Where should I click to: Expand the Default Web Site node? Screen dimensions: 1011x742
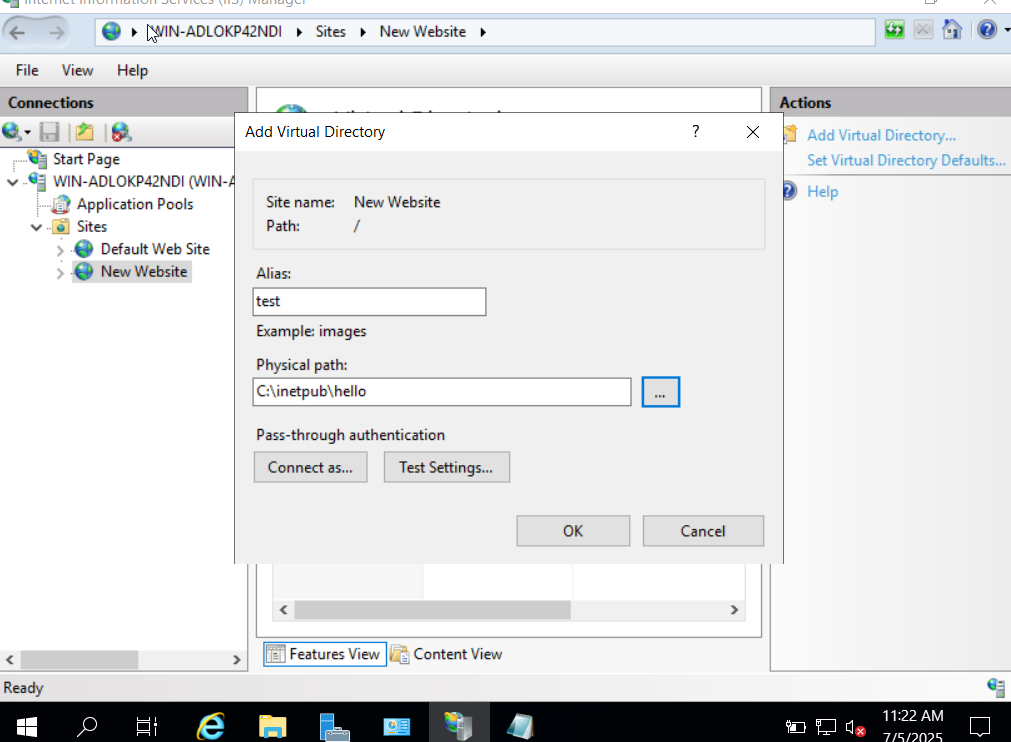click(60, 250)
